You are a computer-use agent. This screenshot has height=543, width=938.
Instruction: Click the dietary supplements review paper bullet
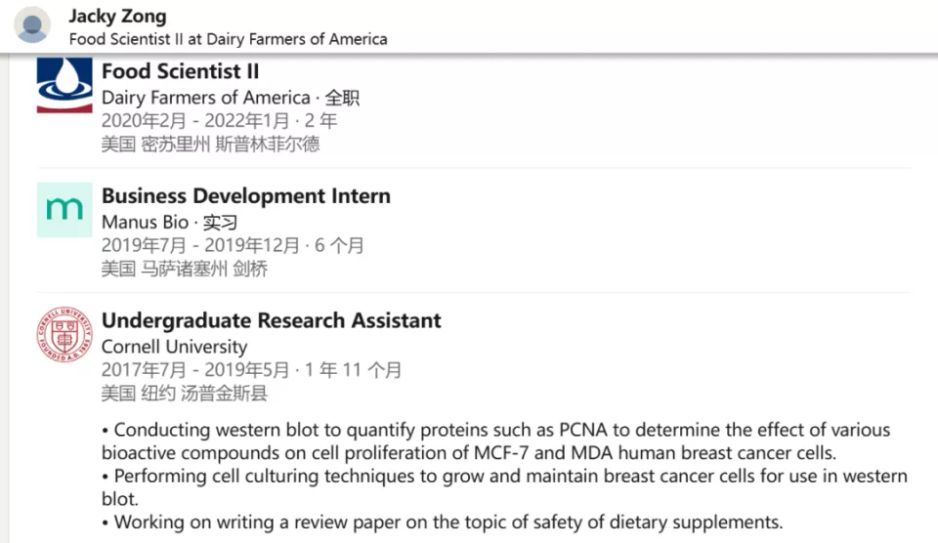pos(447,522)
